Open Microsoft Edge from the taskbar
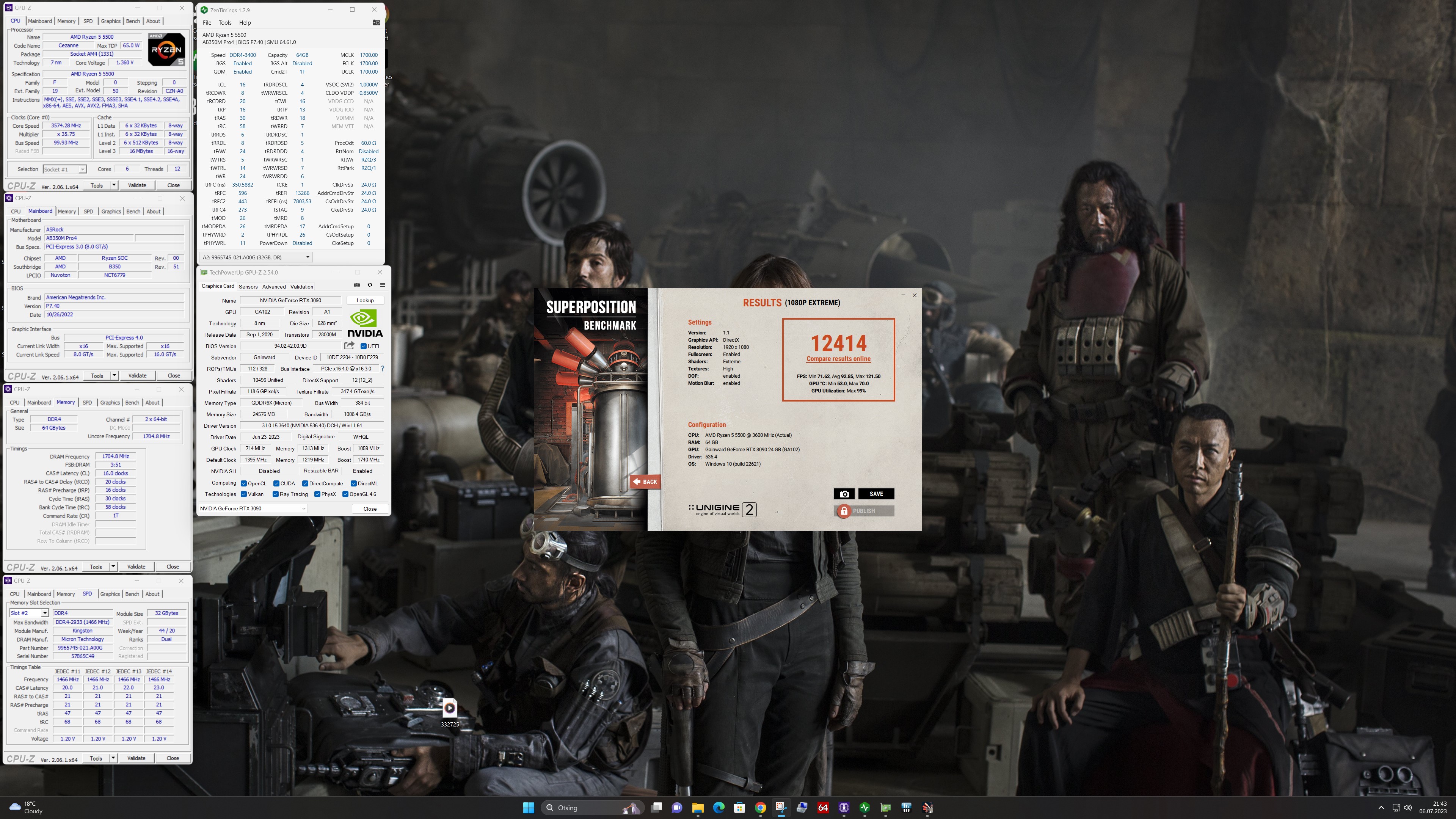 [x=719, y=808]
